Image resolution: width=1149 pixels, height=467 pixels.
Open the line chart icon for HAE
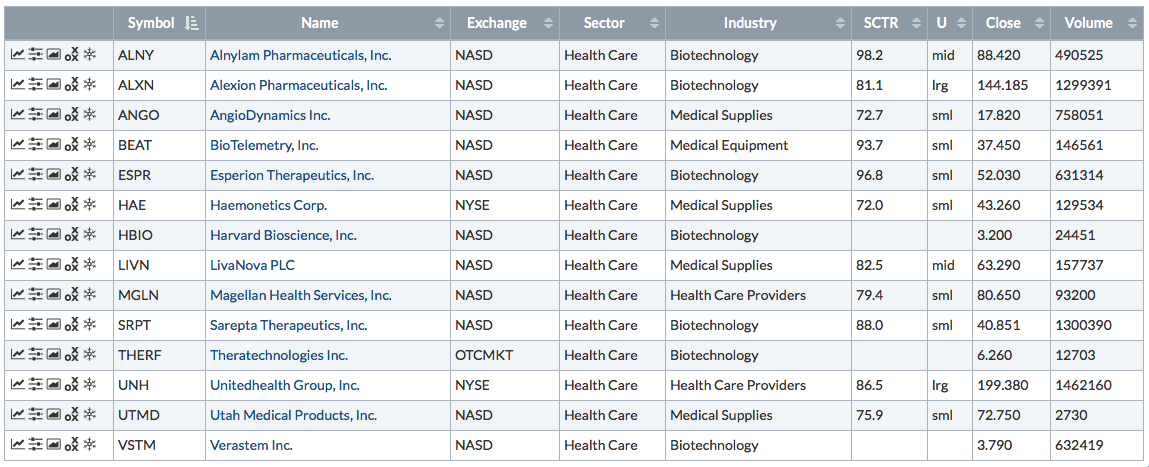[17, 206]
